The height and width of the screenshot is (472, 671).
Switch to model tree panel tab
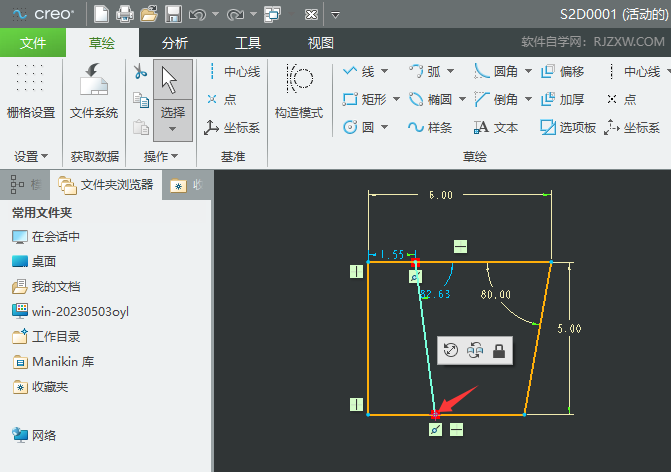click(x=25, y=185)
